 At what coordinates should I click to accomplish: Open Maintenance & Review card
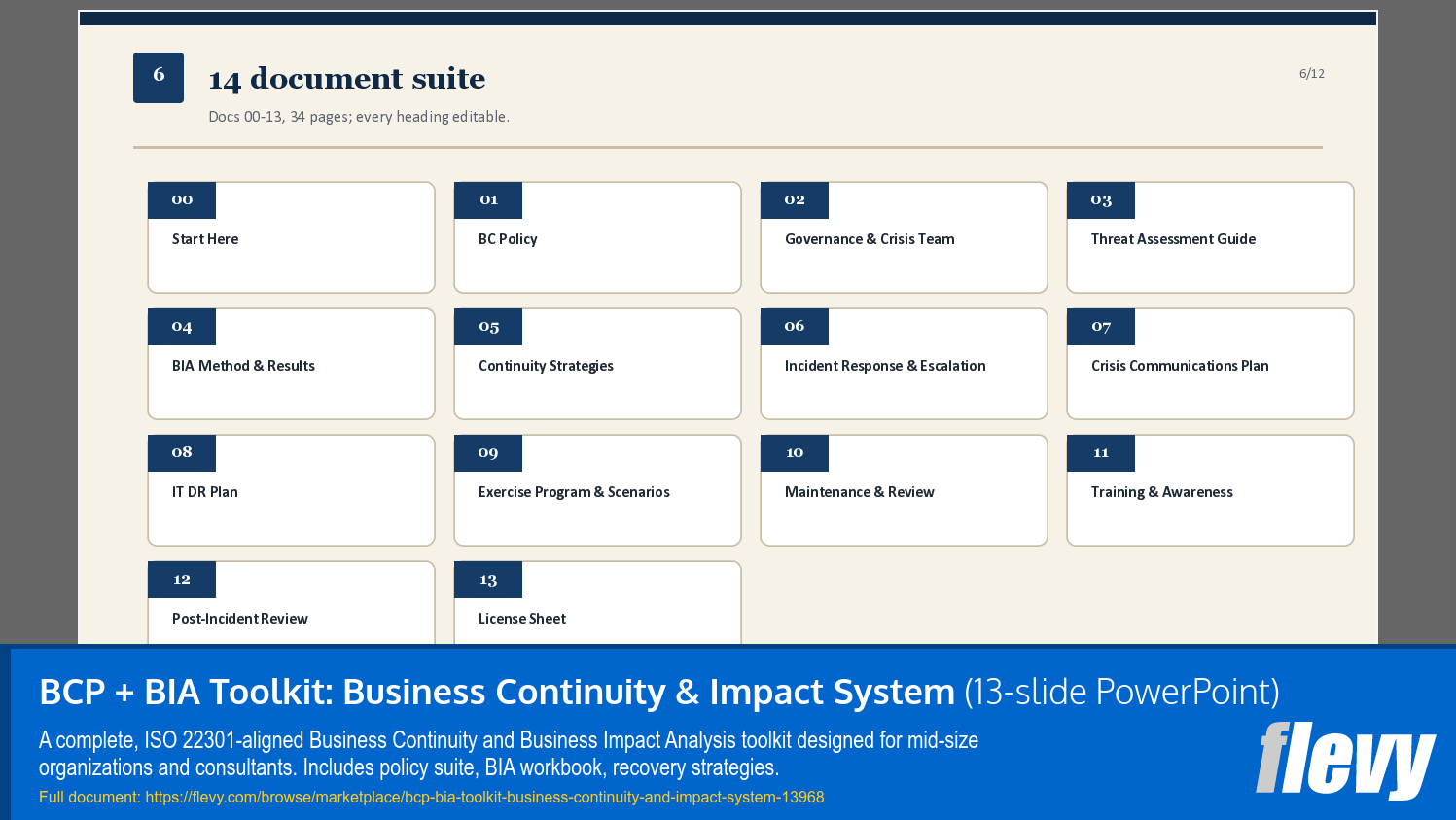904,490
